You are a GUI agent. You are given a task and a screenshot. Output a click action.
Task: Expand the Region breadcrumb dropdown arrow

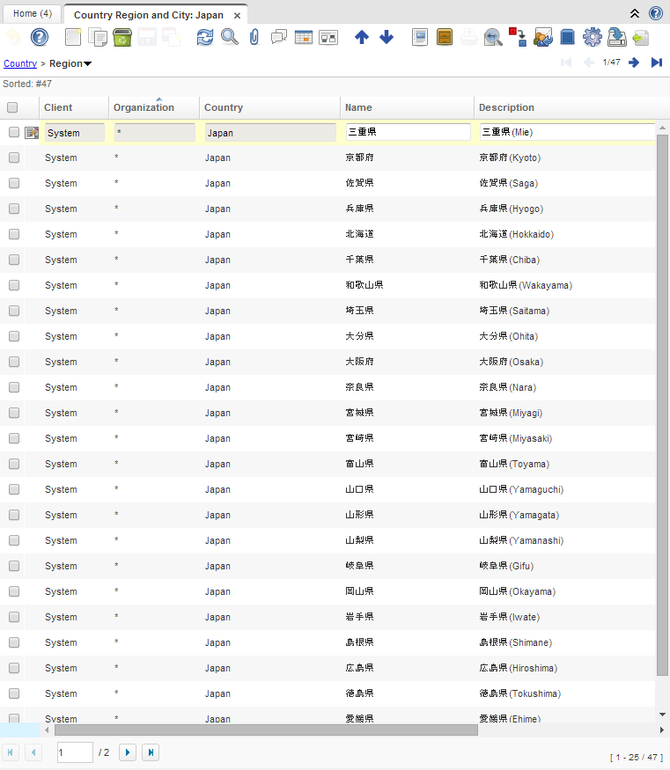tap(87, 64)
